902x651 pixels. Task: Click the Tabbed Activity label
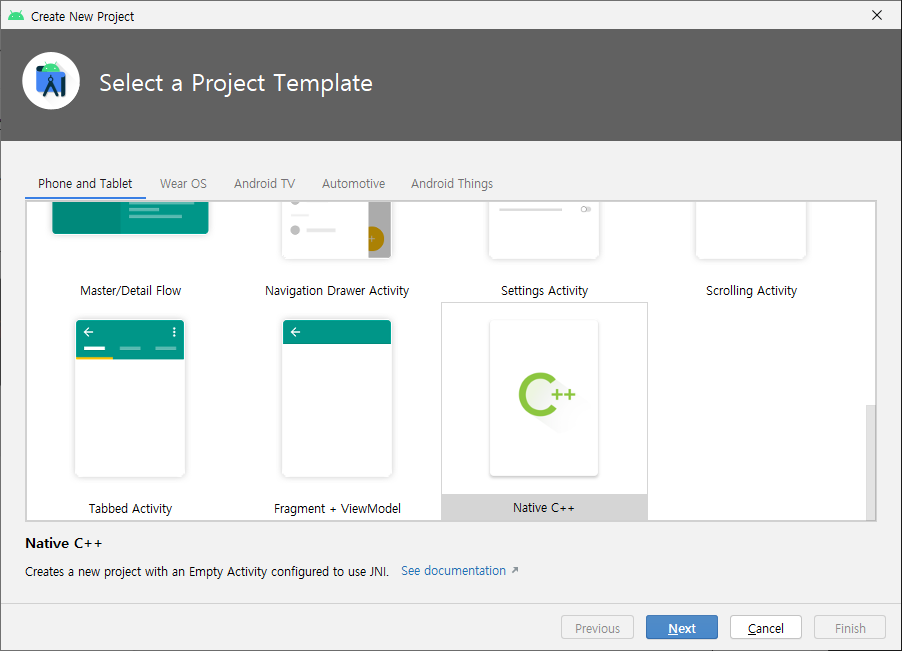coord(130,508)
